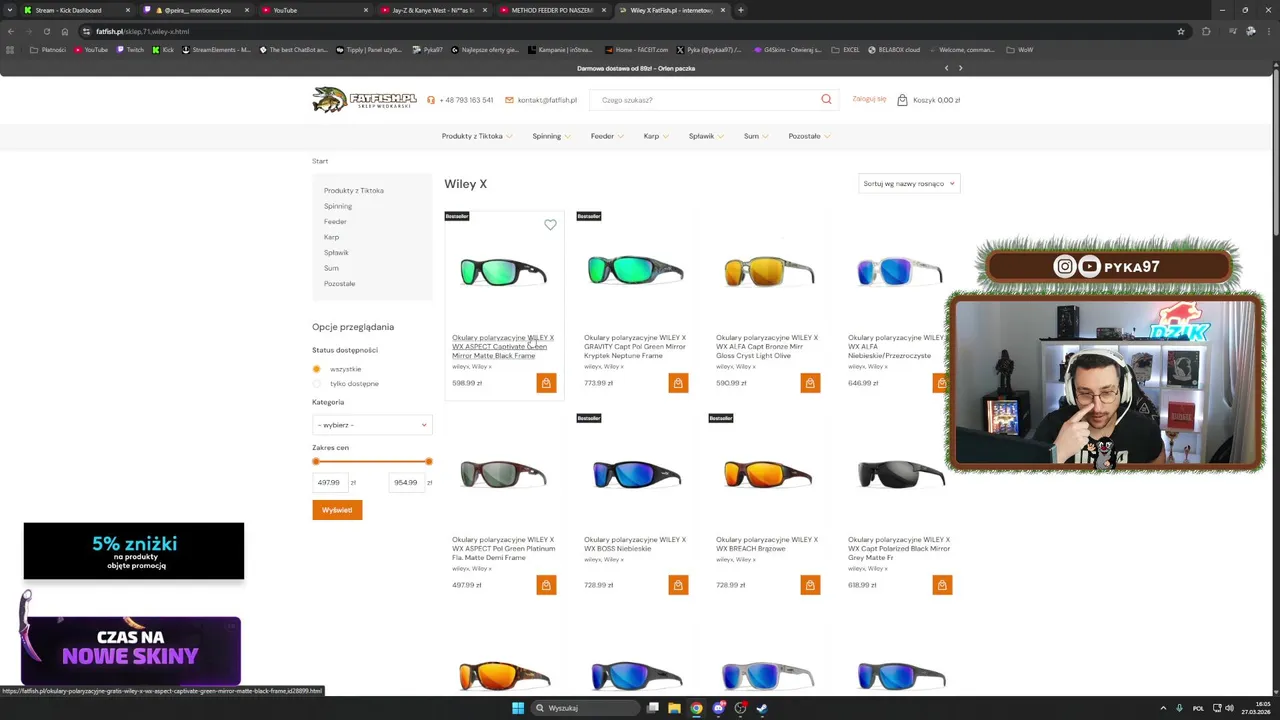Click the maximum price field 954,99

coord(406,482)
